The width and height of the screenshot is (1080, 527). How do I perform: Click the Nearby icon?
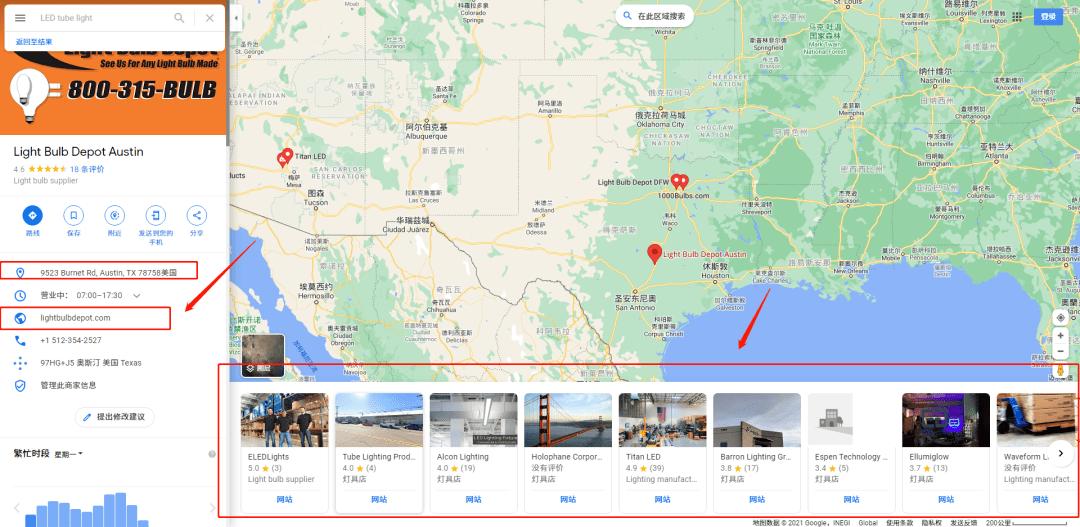pyautogui.click(x=114, y=216)
